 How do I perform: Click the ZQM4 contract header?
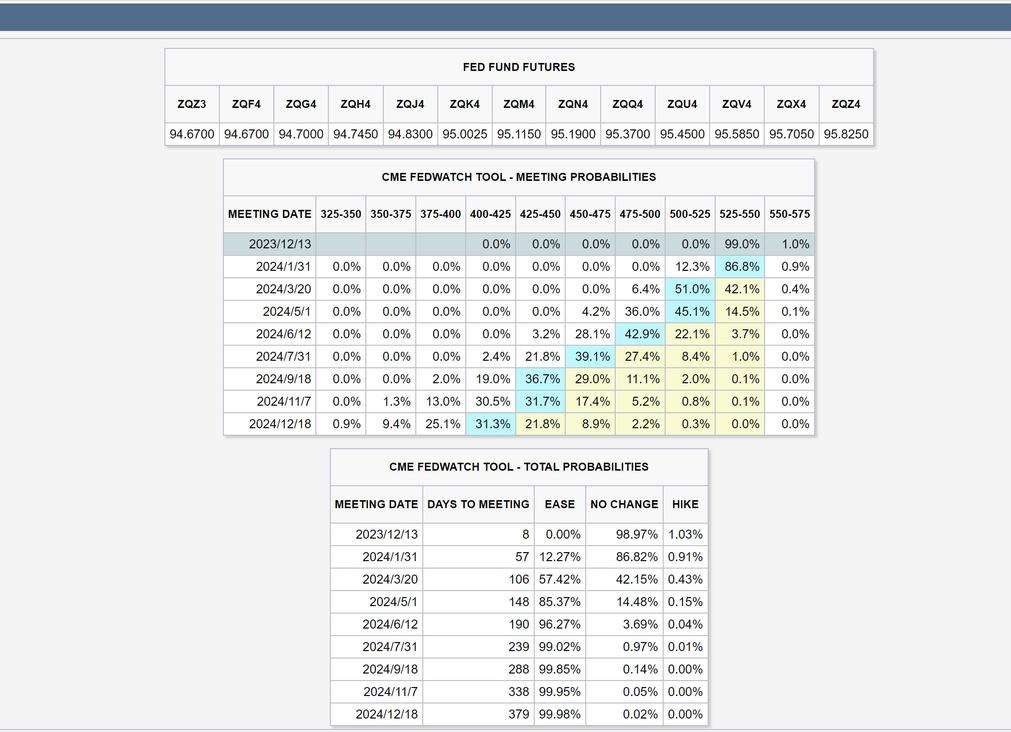(x=519, y=104)
